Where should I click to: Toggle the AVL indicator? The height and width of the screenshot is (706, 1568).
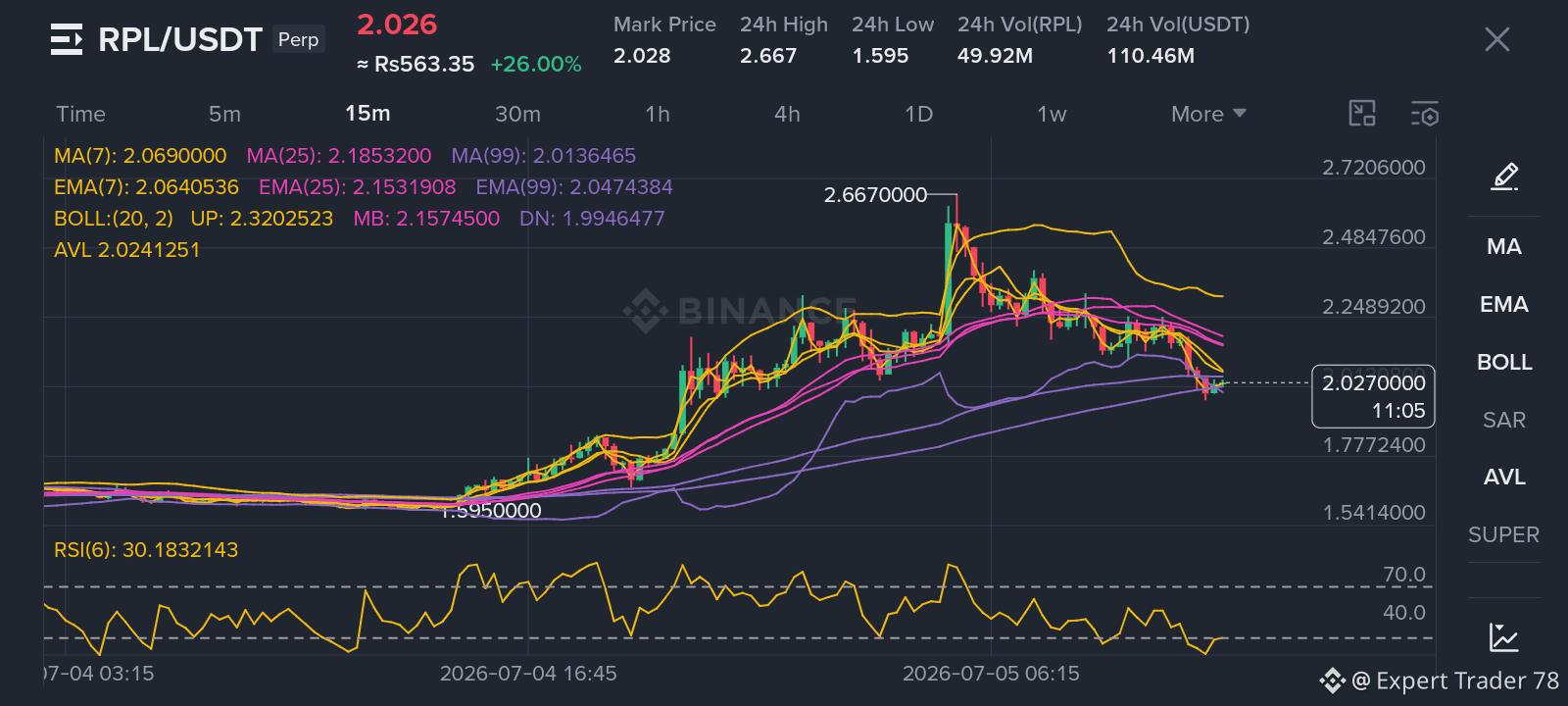[1504, 477]
